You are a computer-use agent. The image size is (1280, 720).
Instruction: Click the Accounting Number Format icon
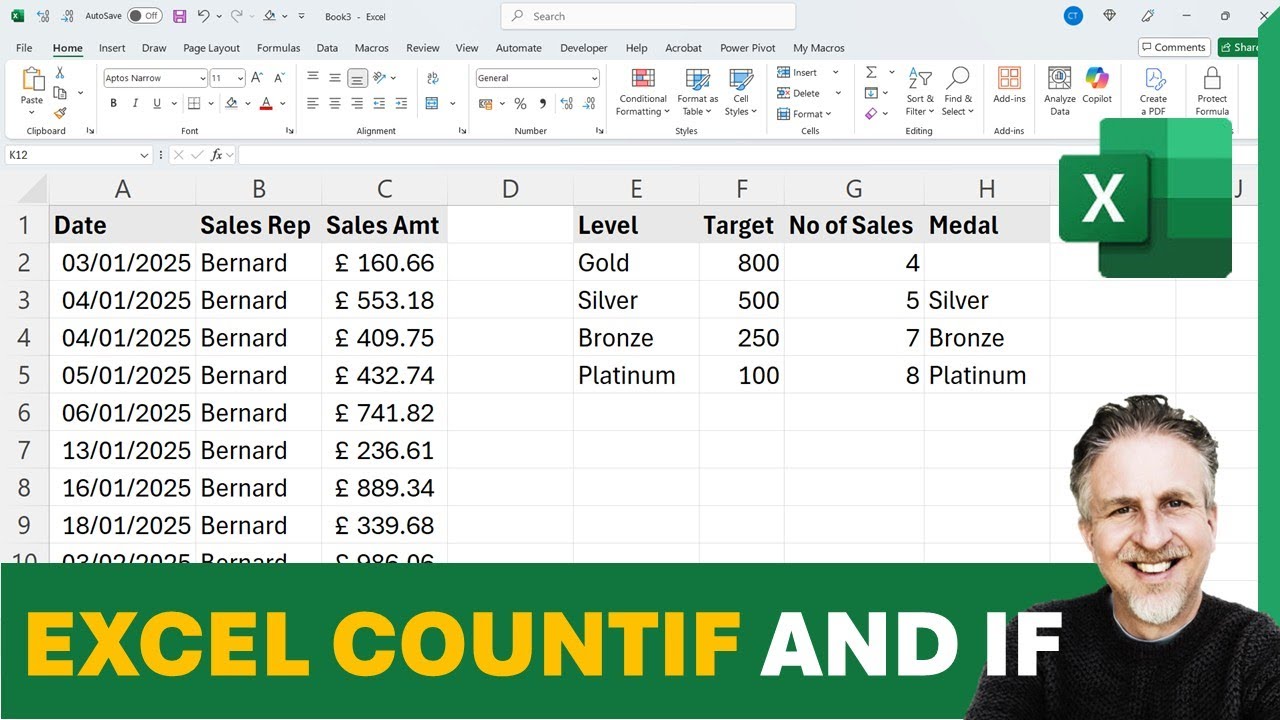485,103
